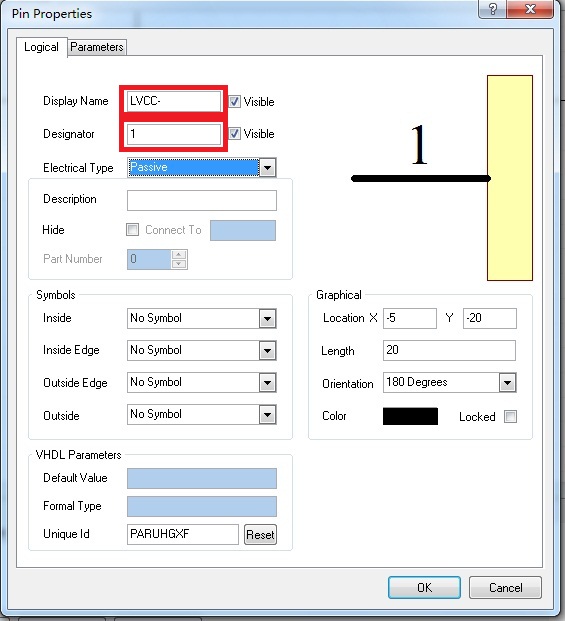The width and height of the screenshot is (565, 621).
Task: Reset the Unique Id
Action: pyautogui.click(x=260, y=535)
